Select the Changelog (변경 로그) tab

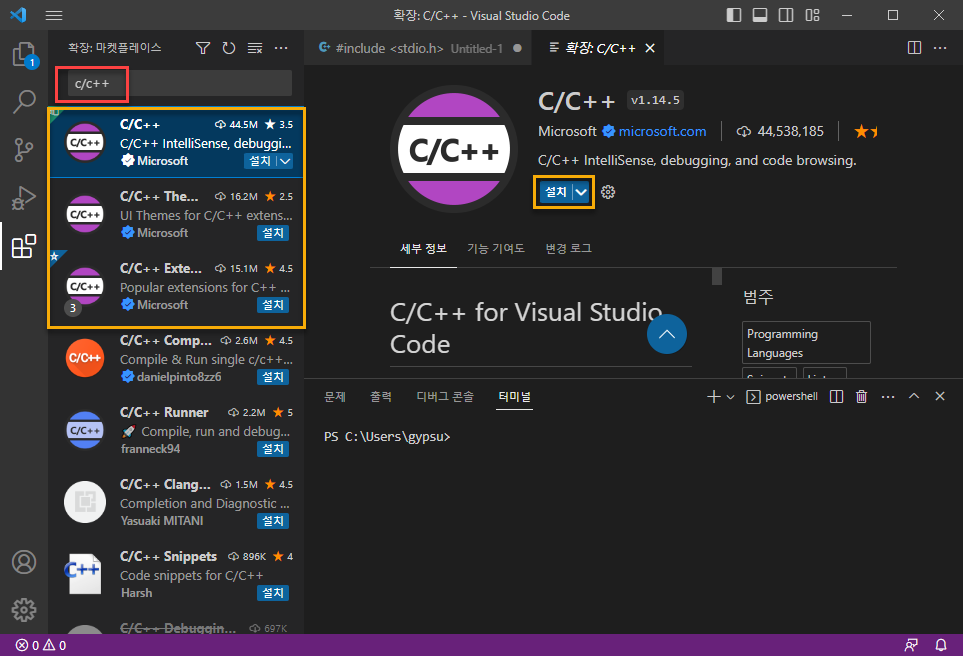click(x=569, y=248)
